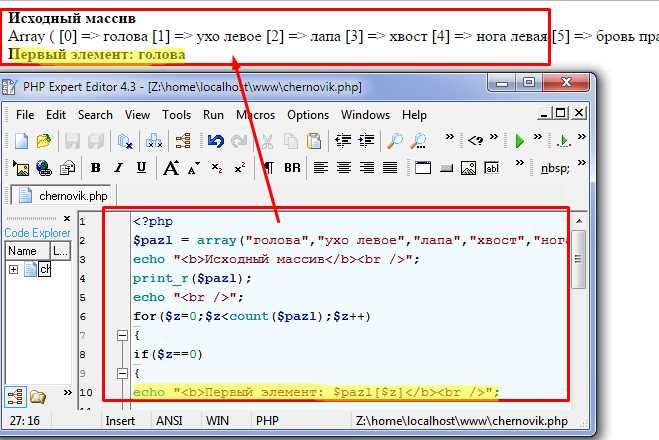The width and height of the screenshot is (659, 440).
Task: Expand the file node in Code Explorer
Action: click(x=13, y=269)
